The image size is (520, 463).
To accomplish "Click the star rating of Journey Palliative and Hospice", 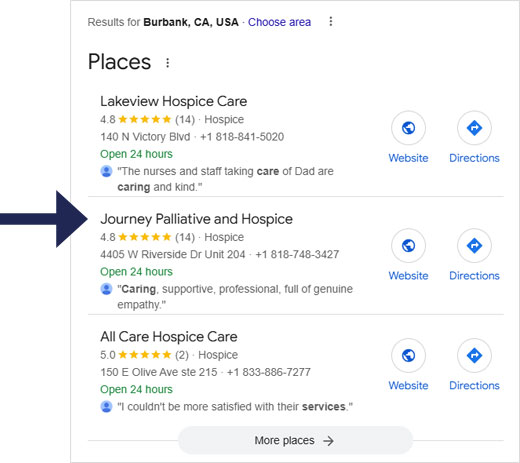I will point(145,237).
